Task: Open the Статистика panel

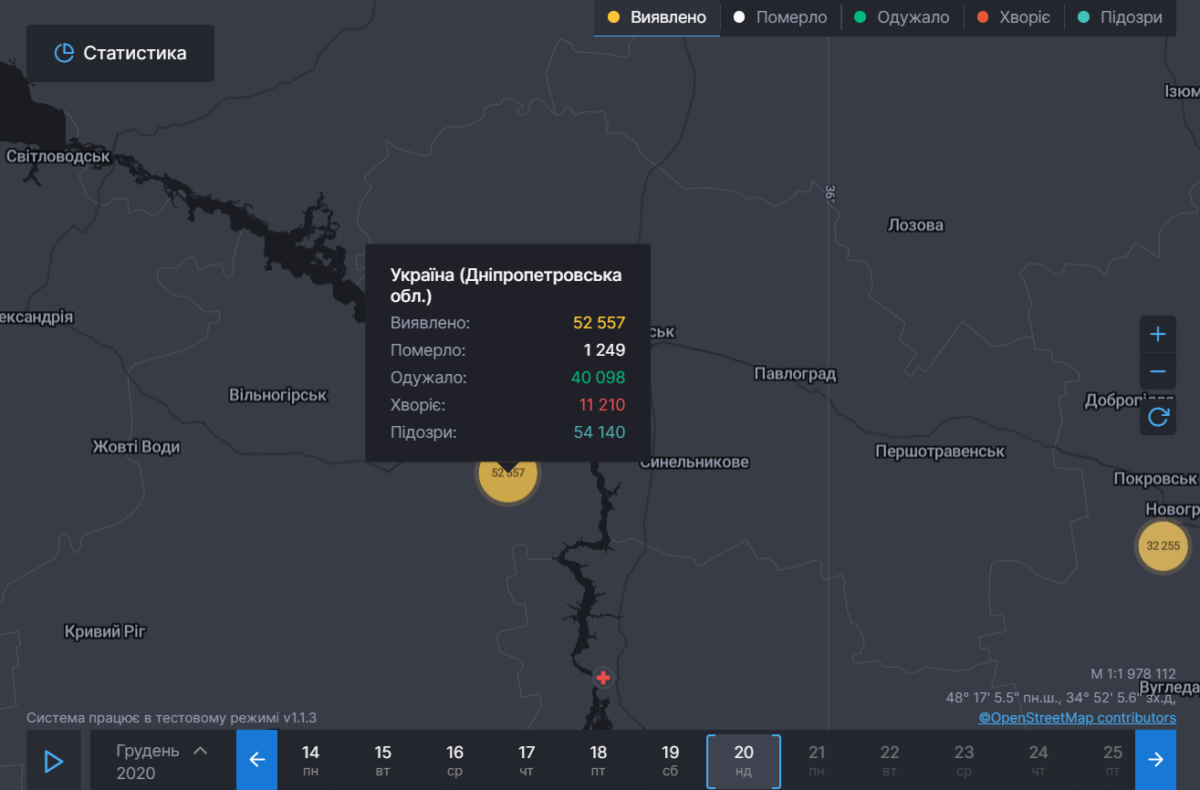Action: 120,53
